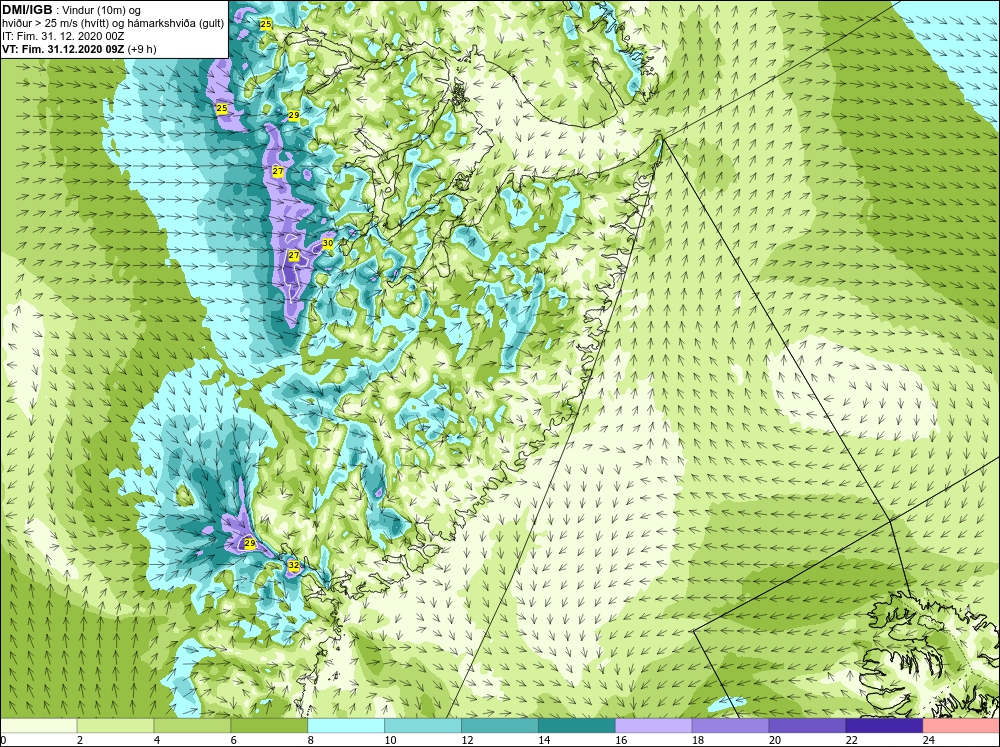Click the yellow gust label showing 32
Viewport: 1000px width, 747px height.
coord(293,565)
